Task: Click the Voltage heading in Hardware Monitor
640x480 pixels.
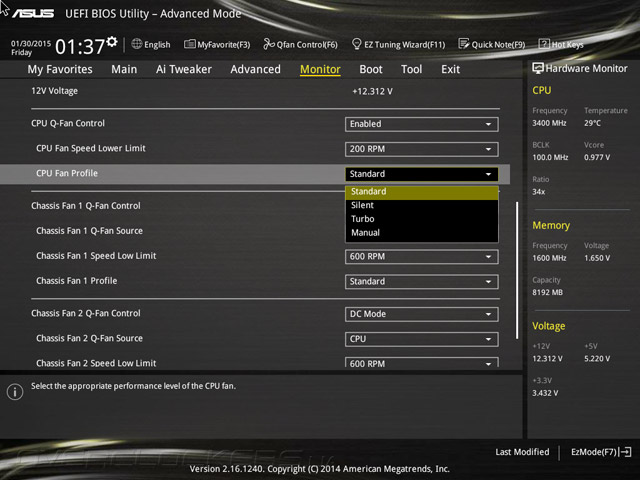Action: pos(549,326)
